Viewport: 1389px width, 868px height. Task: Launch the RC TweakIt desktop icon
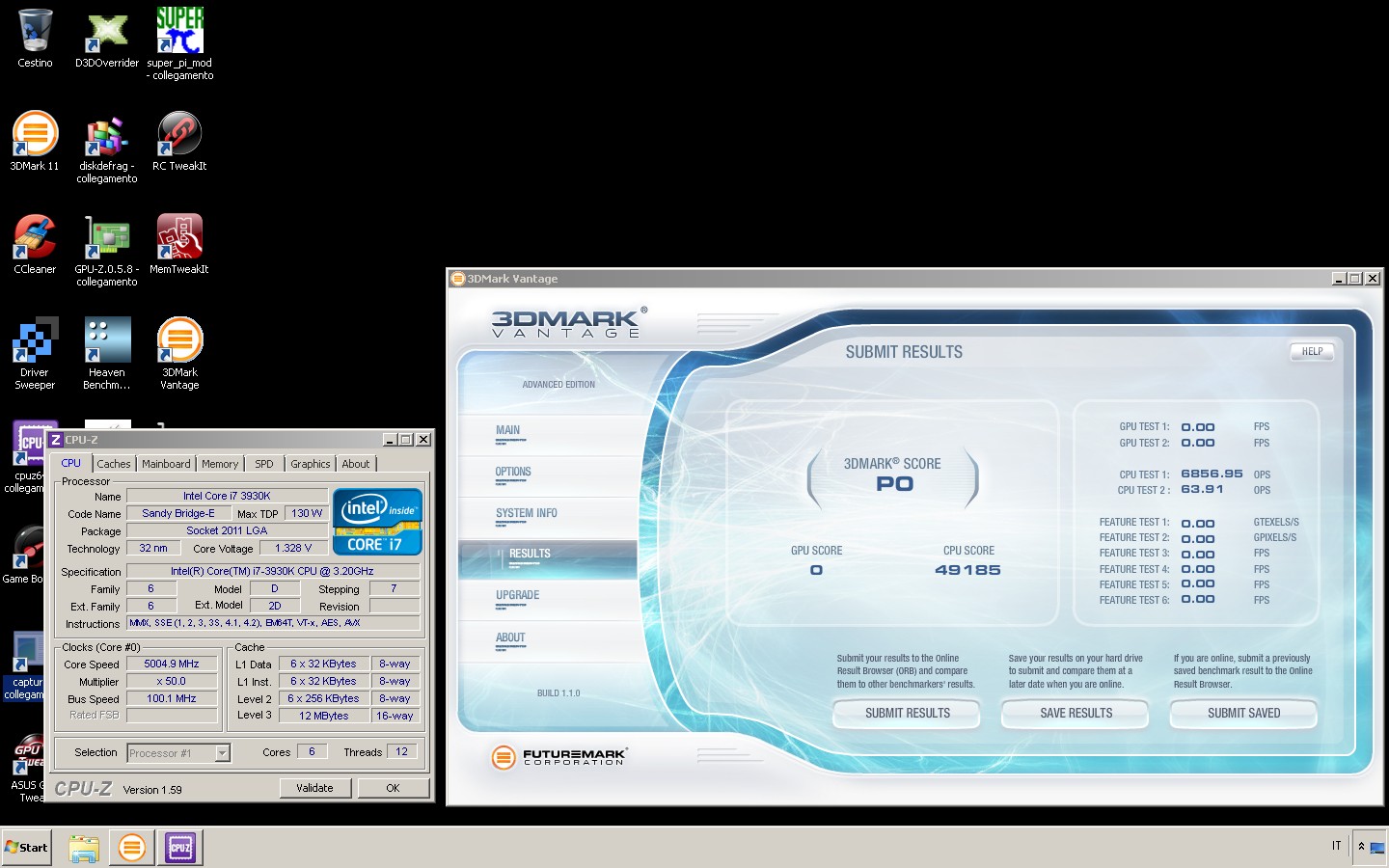(179, 133)
